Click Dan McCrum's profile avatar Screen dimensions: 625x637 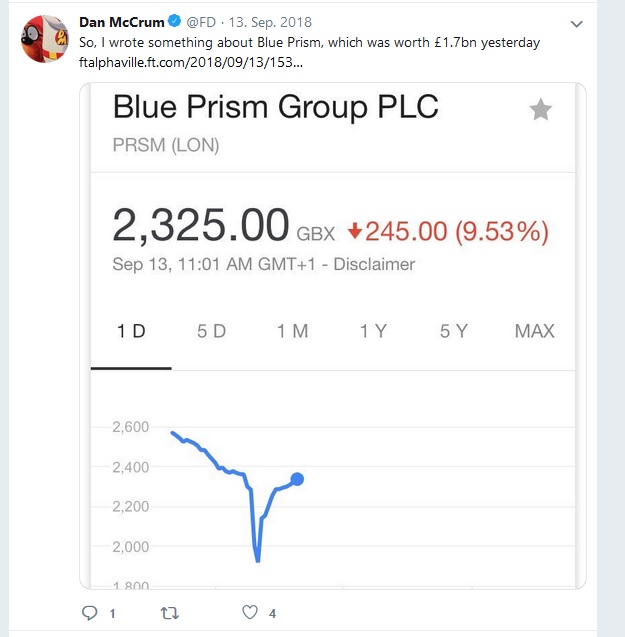pyautogui.click(x=45, y=39)
